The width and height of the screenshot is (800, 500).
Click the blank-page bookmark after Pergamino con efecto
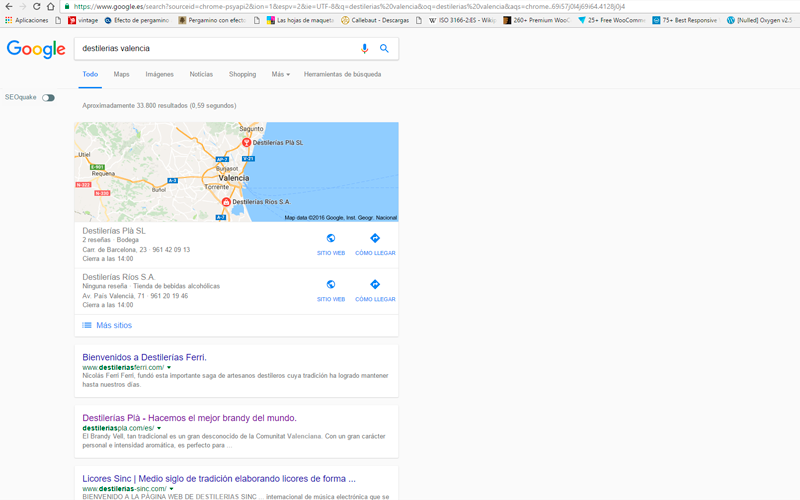tap(257, 20)
